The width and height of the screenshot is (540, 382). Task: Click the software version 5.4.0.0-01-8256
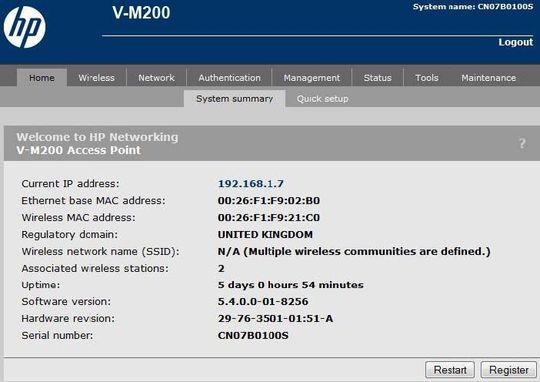coord(263,301)
